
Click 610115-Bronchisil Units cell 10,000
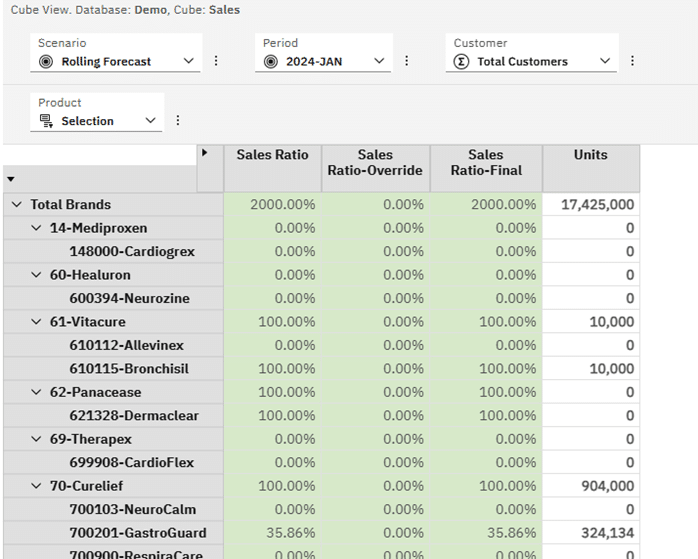591,369
